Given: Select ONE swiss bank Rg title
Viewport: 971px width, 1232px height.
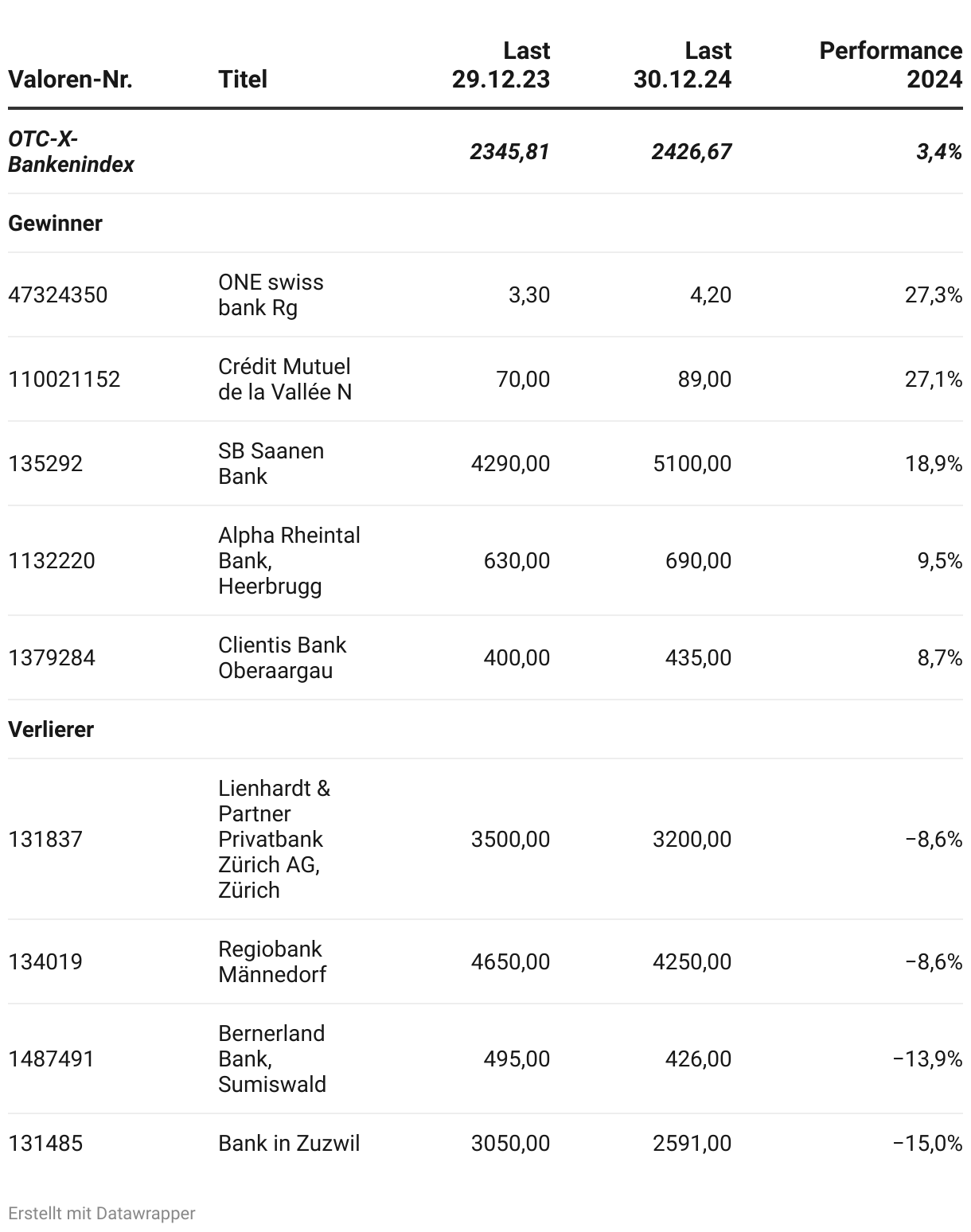Looking at the screenshot, I should [x=271, y=295].
